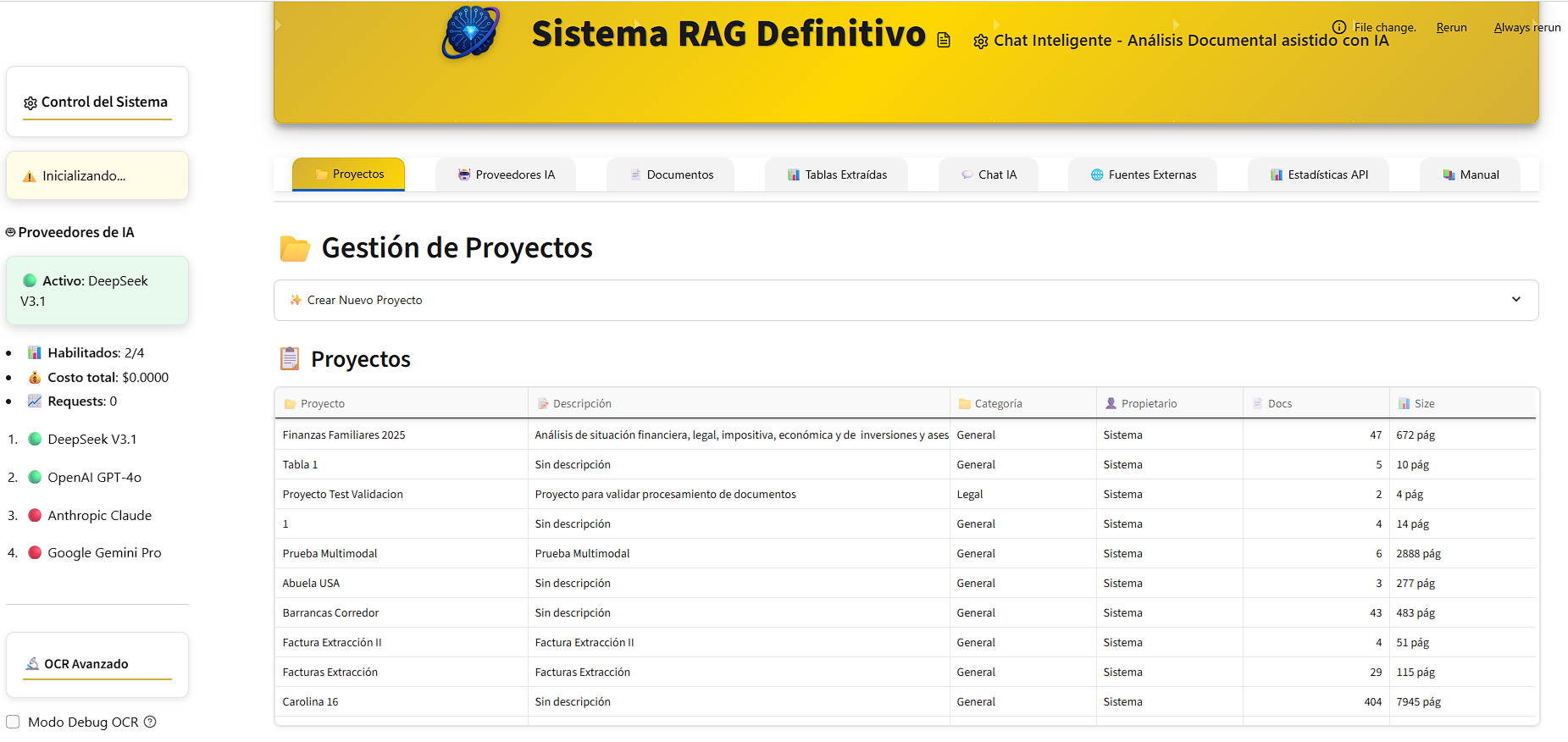Click the help icon next to Modo Debug OCR
The image size is (1568, 742).
150,722
